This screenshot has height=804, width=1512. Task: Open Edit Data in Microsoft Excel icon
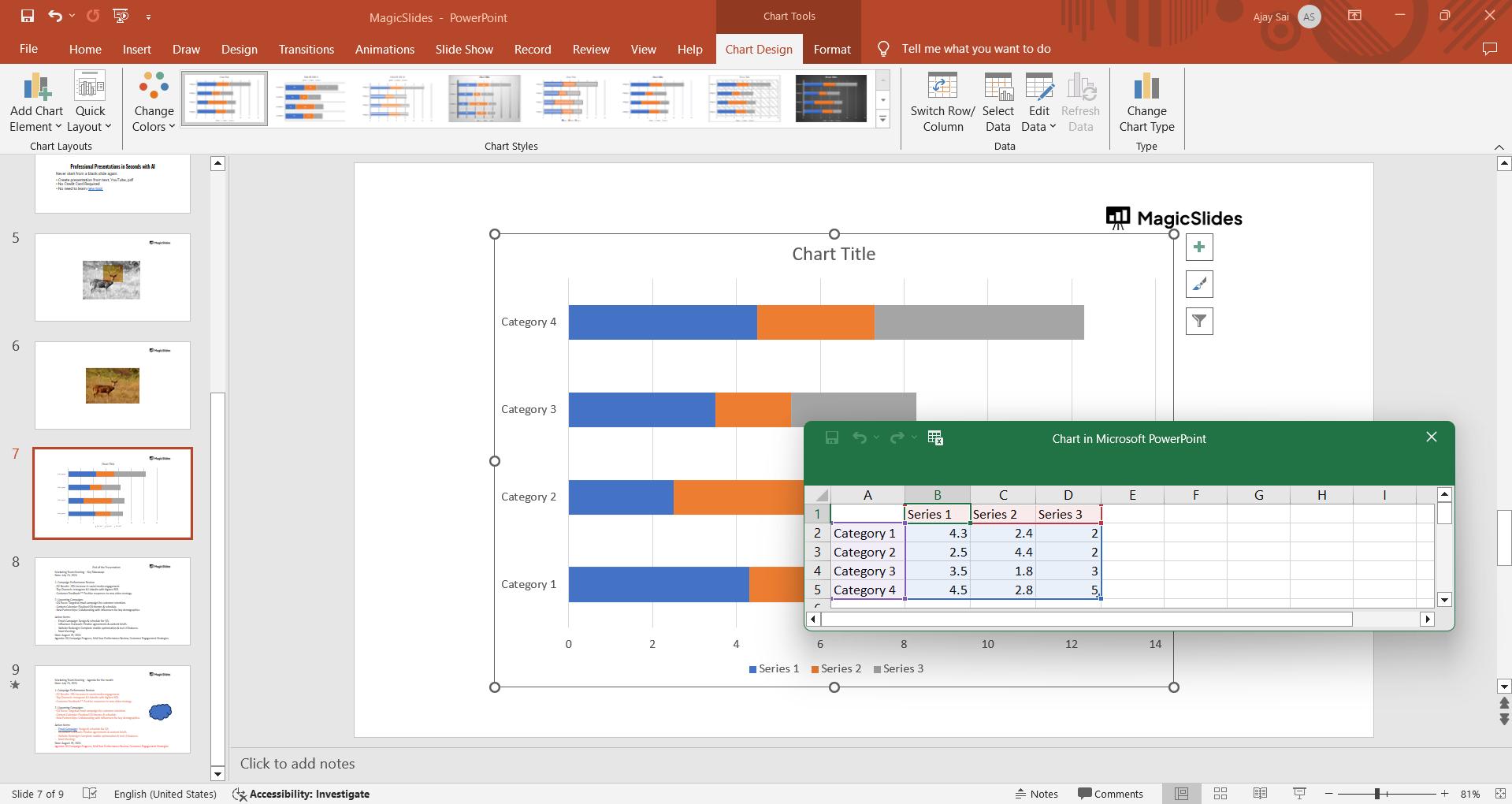(935, 438)
